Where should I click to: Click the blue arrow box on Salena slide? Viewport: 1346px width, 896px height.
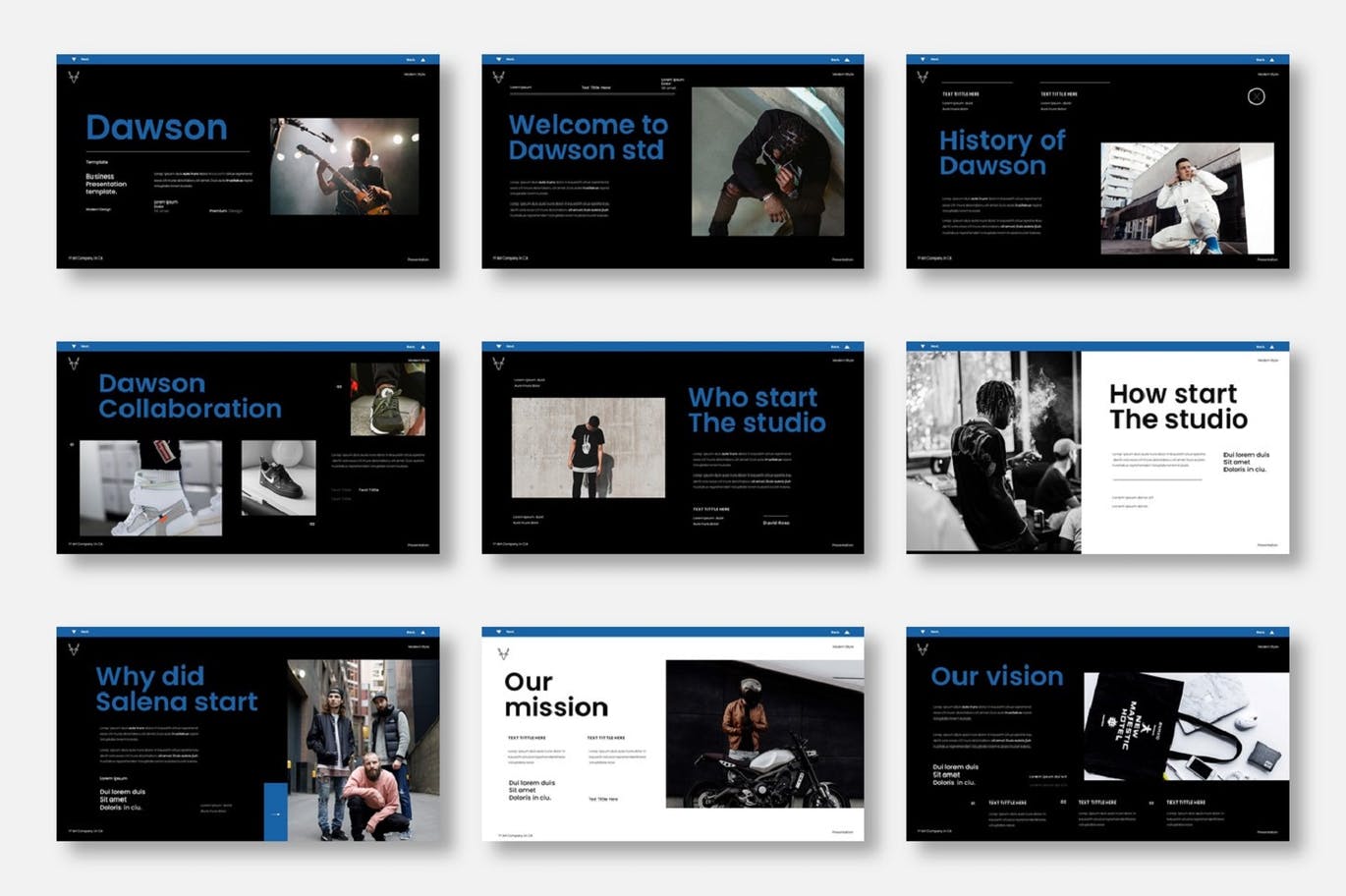coord(275,812)
